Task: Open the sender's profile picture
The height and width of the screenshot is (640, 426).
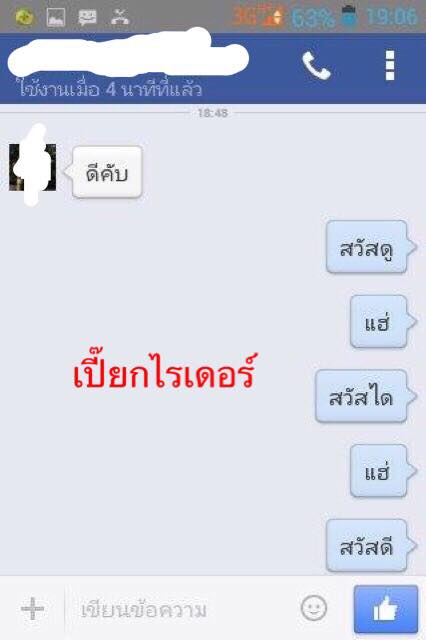Action: (x=32, y=167)
